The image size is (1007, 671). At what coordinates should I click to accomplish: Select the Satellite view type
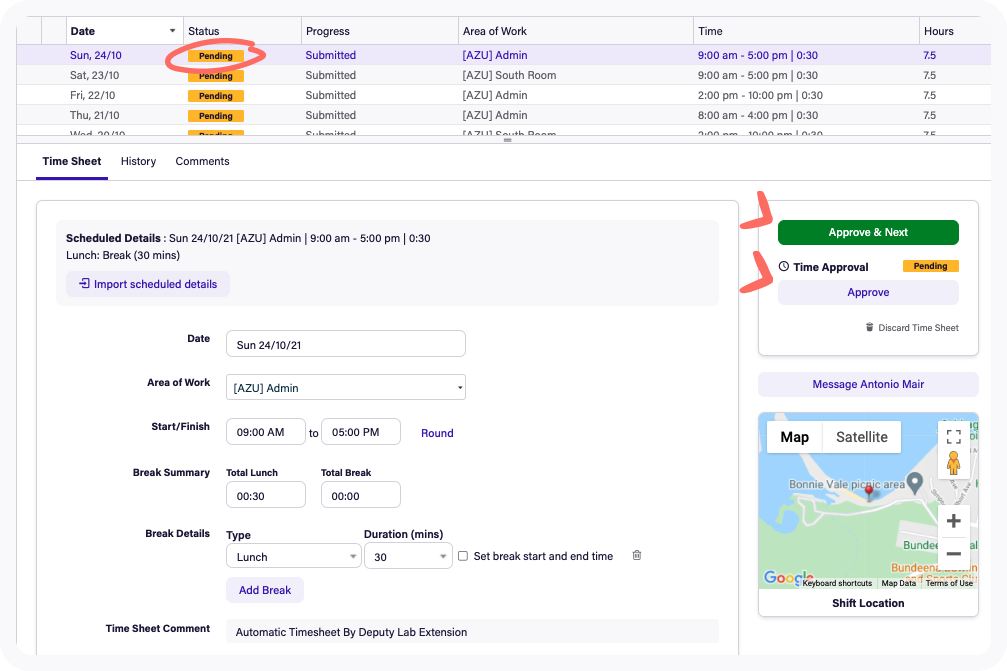pyautogui.click(x=862, y=437)
